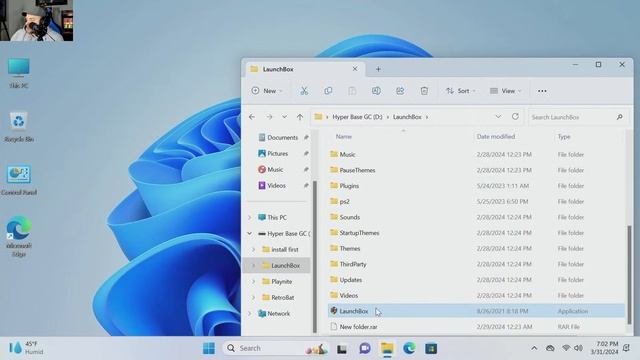Sort by the Date modified column header
The height and width of the screenshot is (360, 640).
tap(496, 137)
